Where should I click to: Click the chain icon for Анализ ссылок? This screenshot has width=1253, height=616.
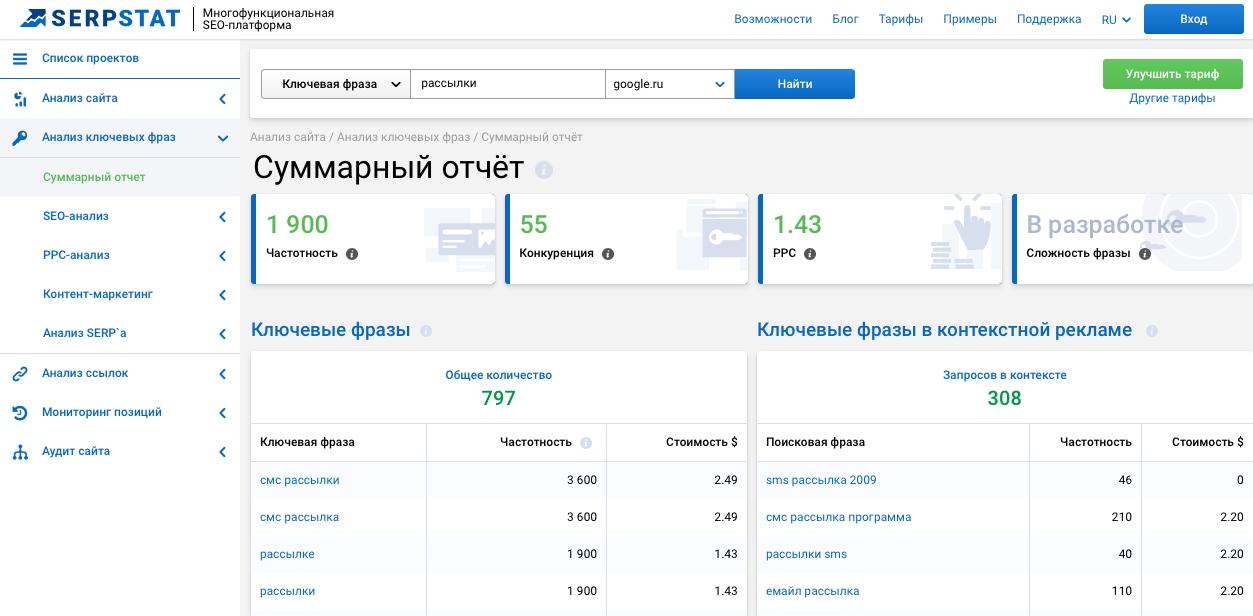click(19, 374)
